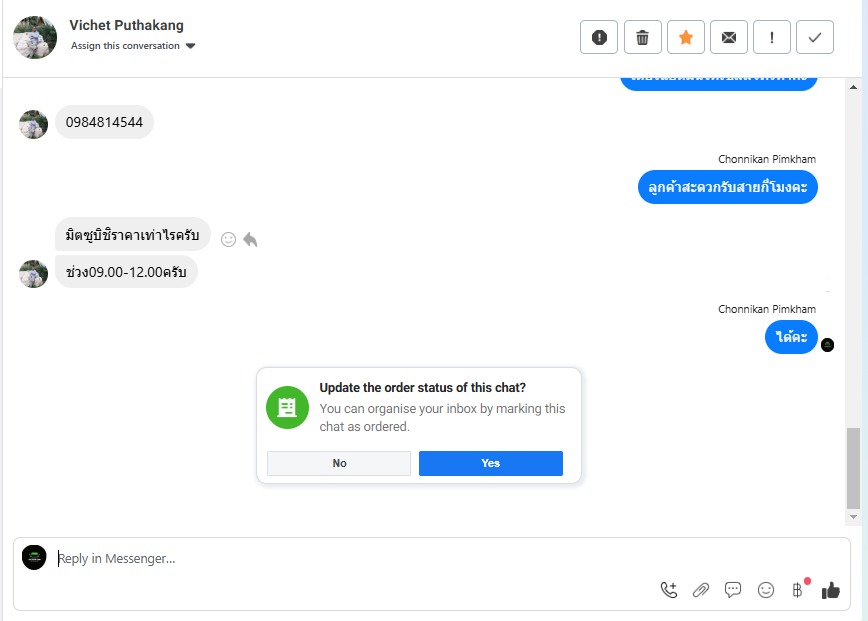Open the emoji reaction on the Mitsubishi message
Screen dimensions: 868x621
coord(228,239)
